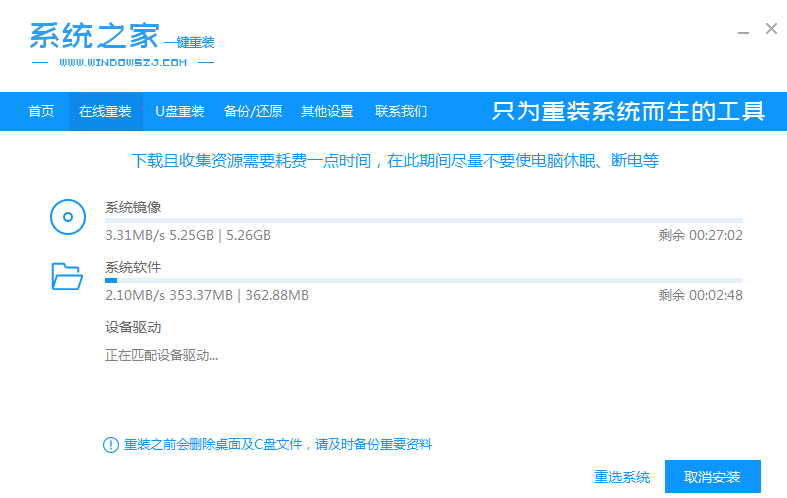787x498 pixels.
Task: Click the 剩余 00:27:02 time text
Action: pyautogui.click(x=701, y=235)
